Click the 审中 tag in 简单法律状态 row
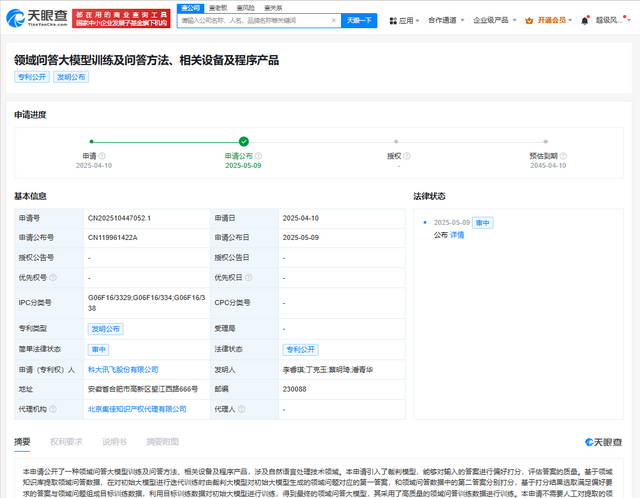The width and height of the screenshot is (640, 498). [98, 349]
